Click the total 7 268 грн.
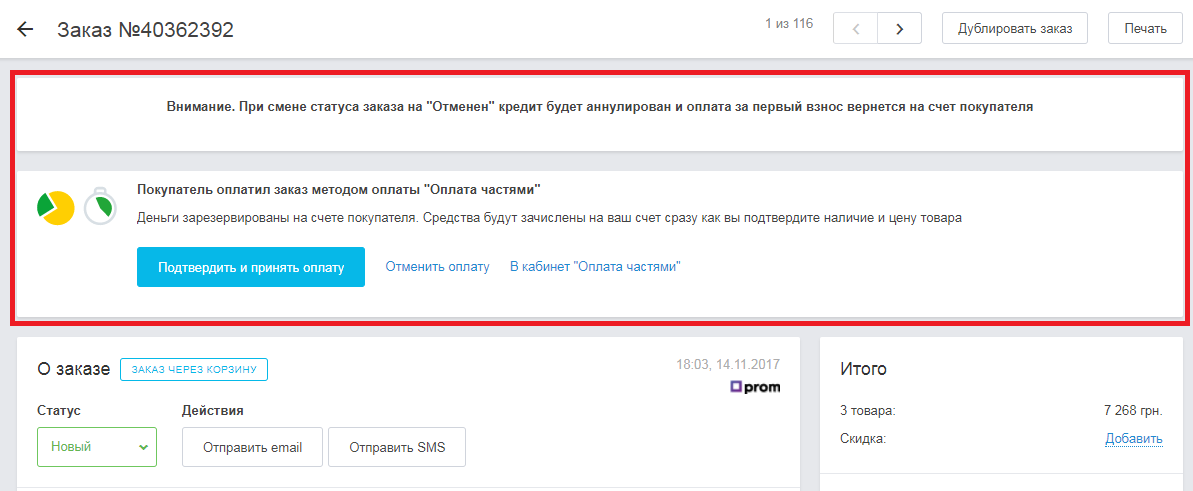Screen dimensions: 1193x491 tap(1133, 411)
